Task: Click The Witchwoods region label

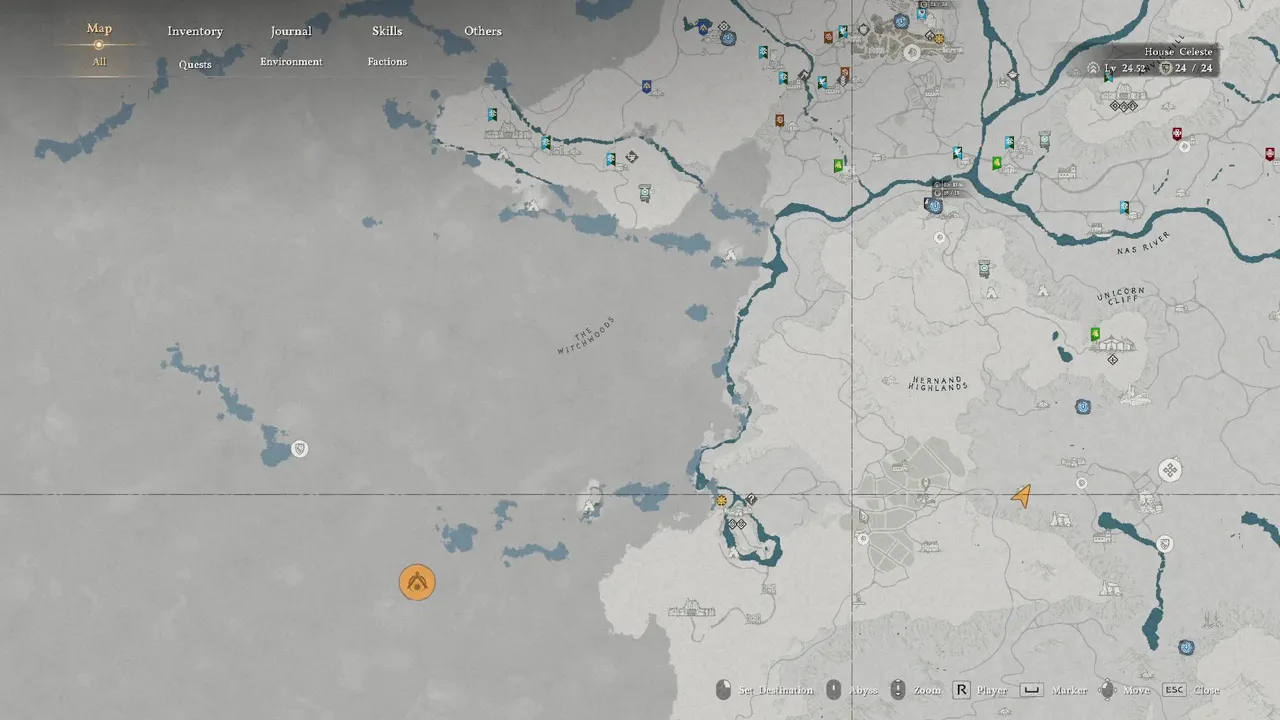Action: tap(585, 336)
